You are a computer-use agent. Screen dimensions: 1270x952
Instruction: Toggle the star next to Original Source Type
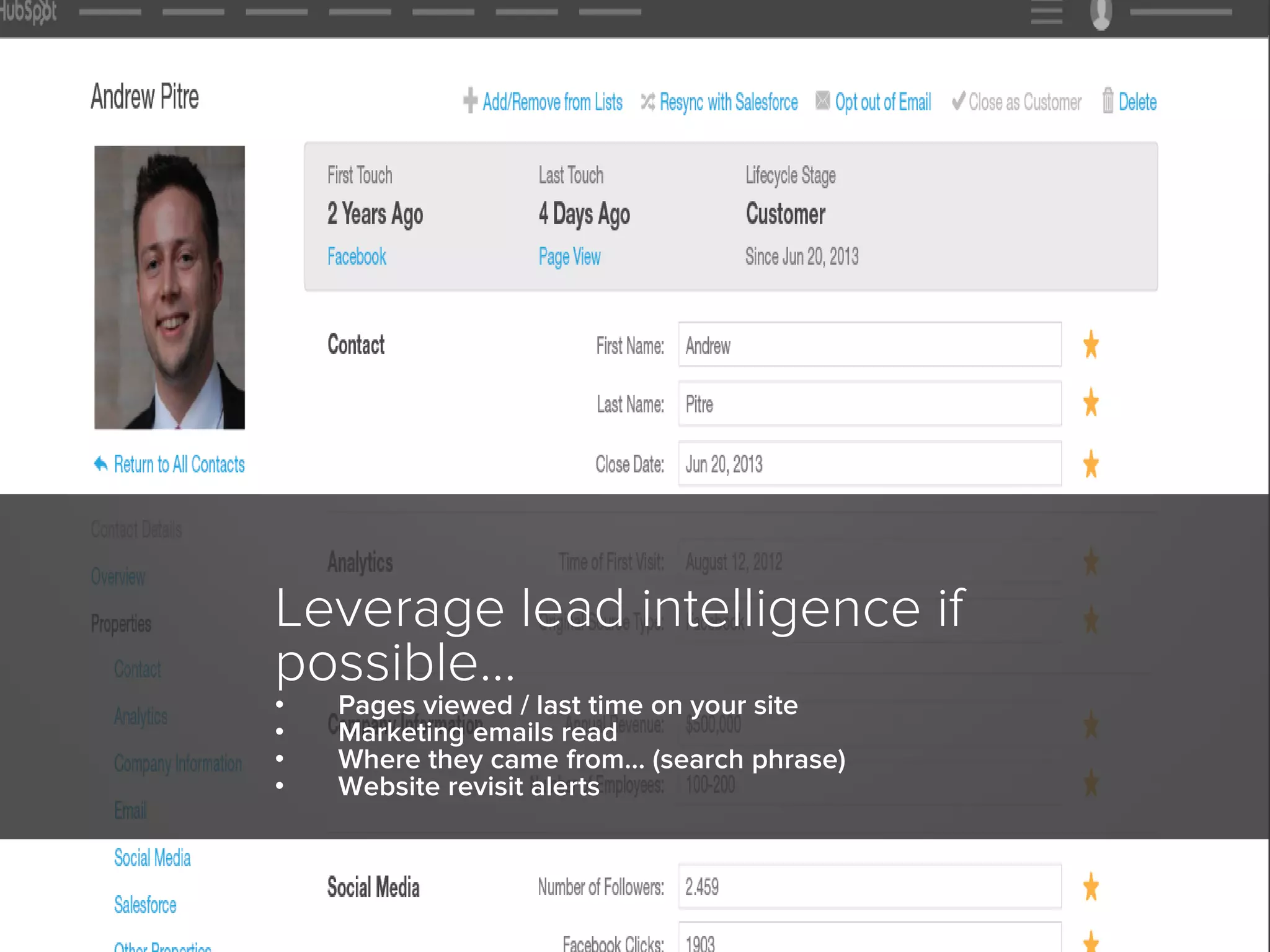(1091, 620)
